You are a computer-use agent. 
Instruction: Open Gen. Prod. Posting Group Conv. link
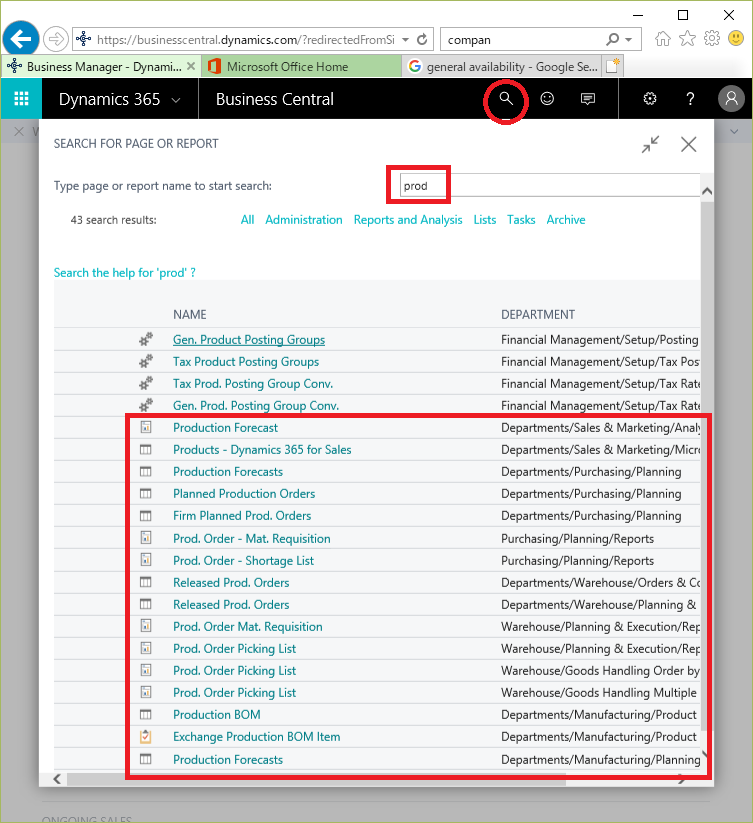tap(256, 406)
